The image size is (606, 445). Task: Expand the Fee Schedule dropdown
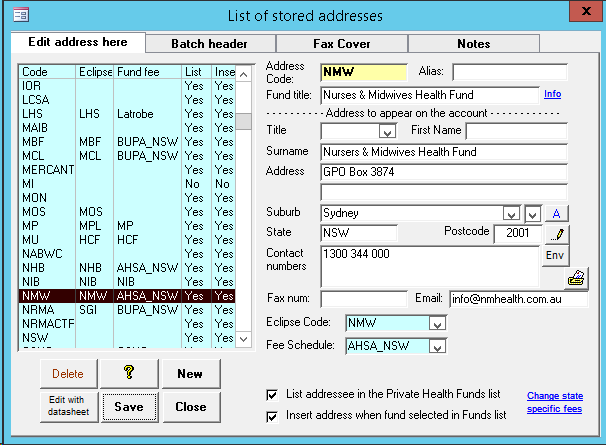tap(437, 346)
